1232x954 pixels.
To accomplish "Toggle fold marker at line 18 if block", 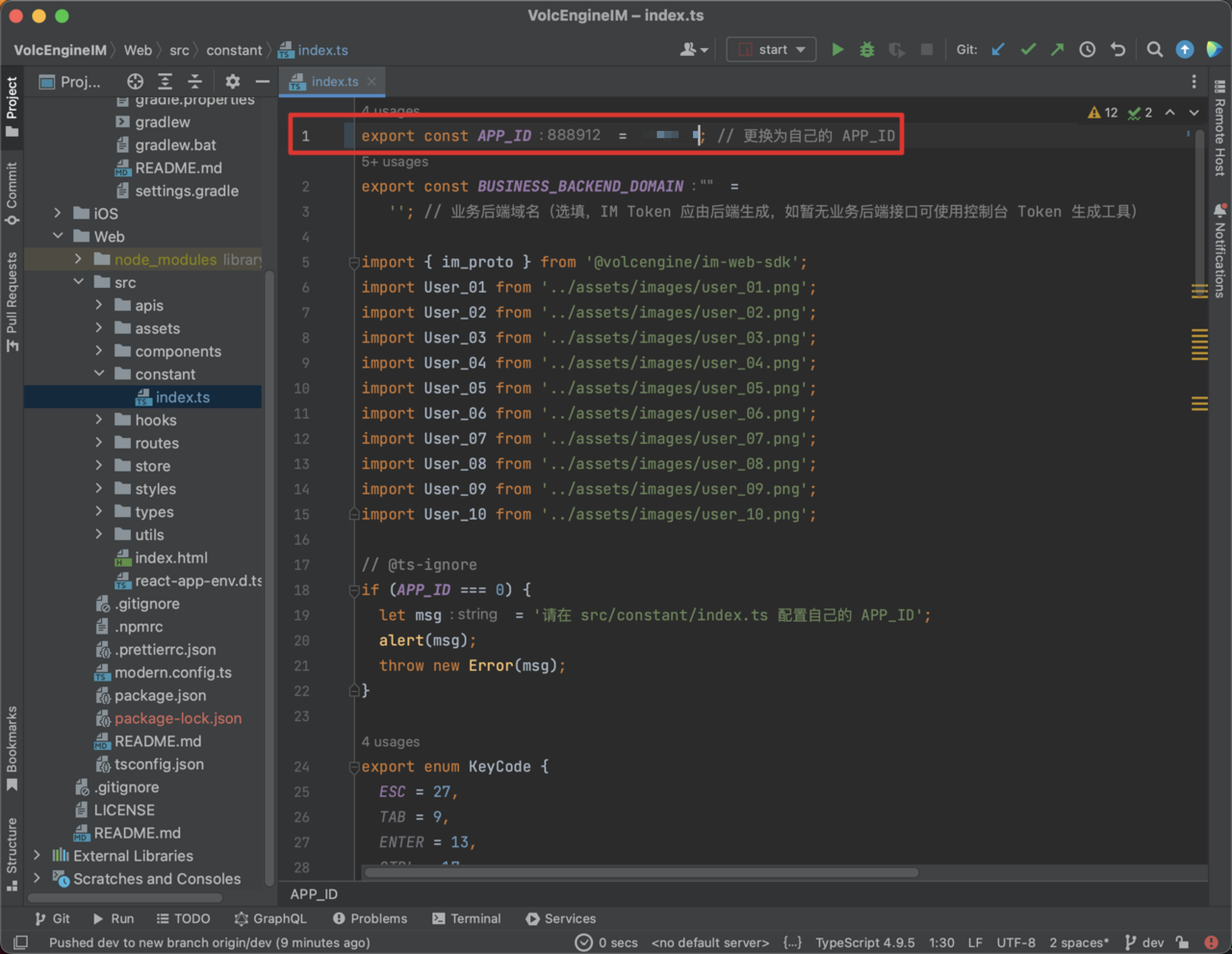I will pos(354,590).
